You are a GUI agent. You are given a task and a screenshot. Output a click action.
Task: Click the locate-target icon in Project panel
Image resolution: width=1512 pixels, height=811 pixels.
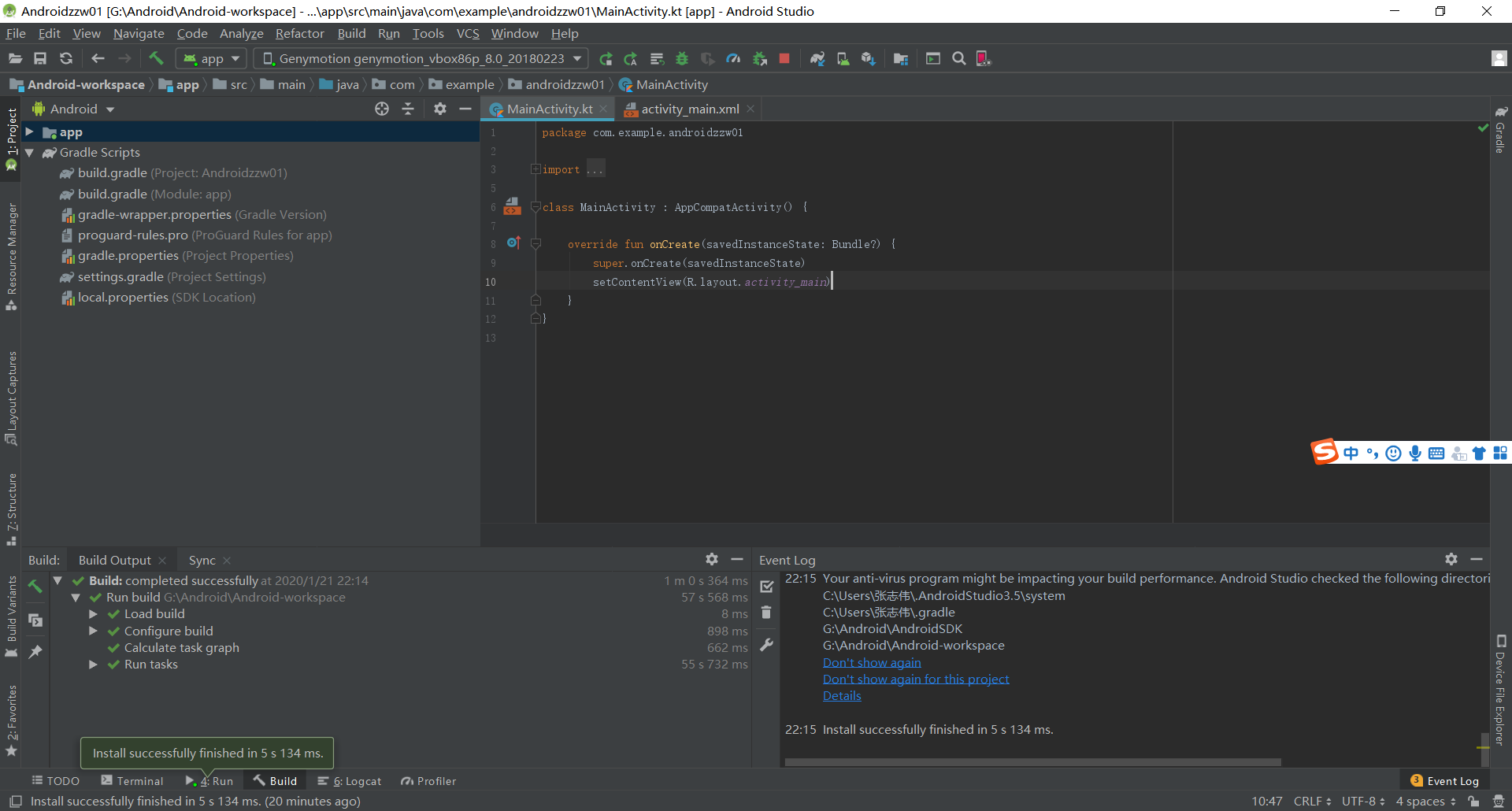[x=382, y=109]
